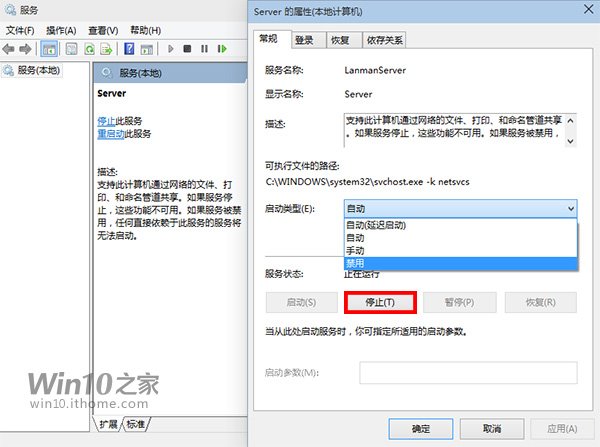The image size is (600, 447).
Task: Click the description scroll up arrow
Action: tap(570, 121)
